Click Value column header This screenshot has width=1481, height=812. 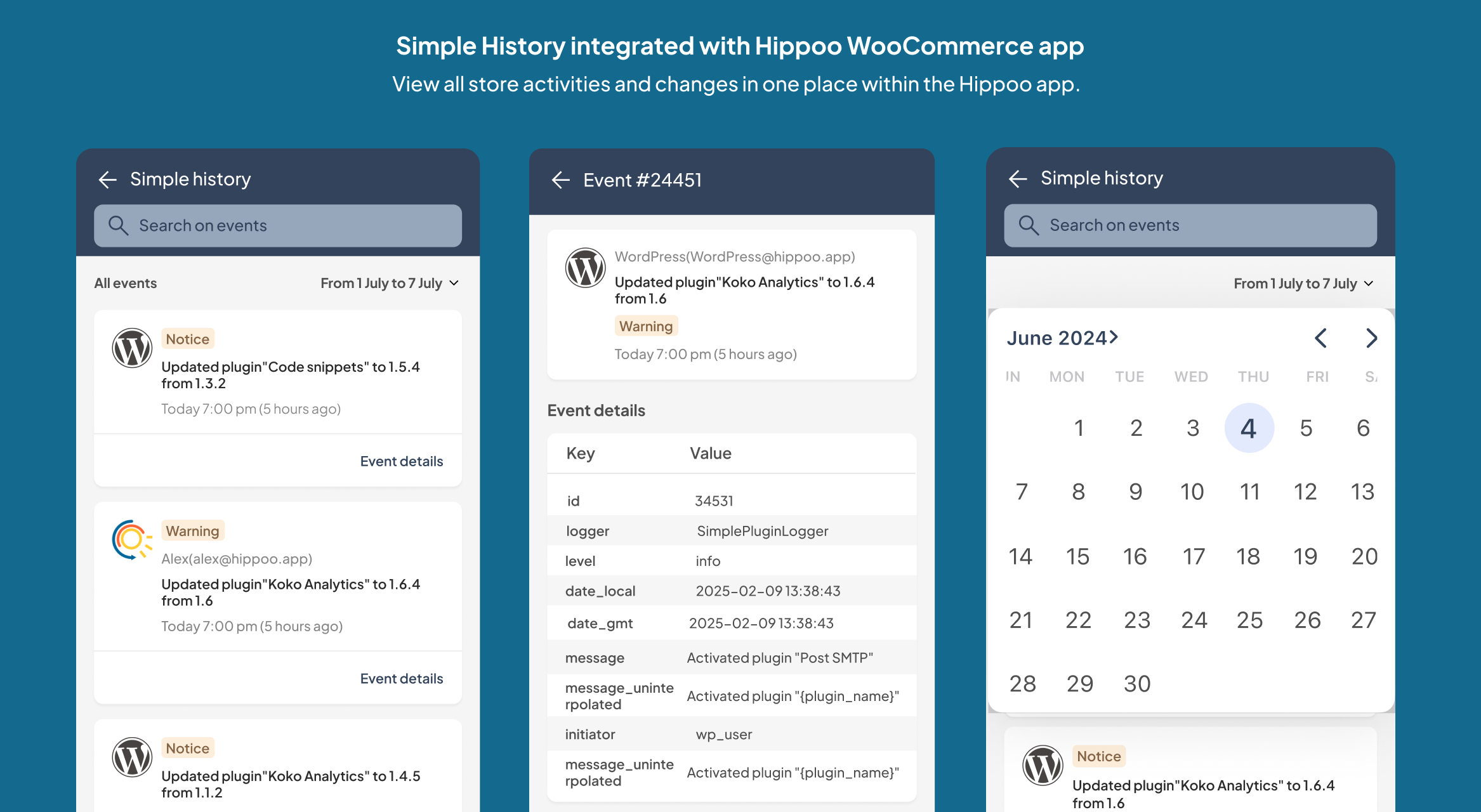pos(710,453)
